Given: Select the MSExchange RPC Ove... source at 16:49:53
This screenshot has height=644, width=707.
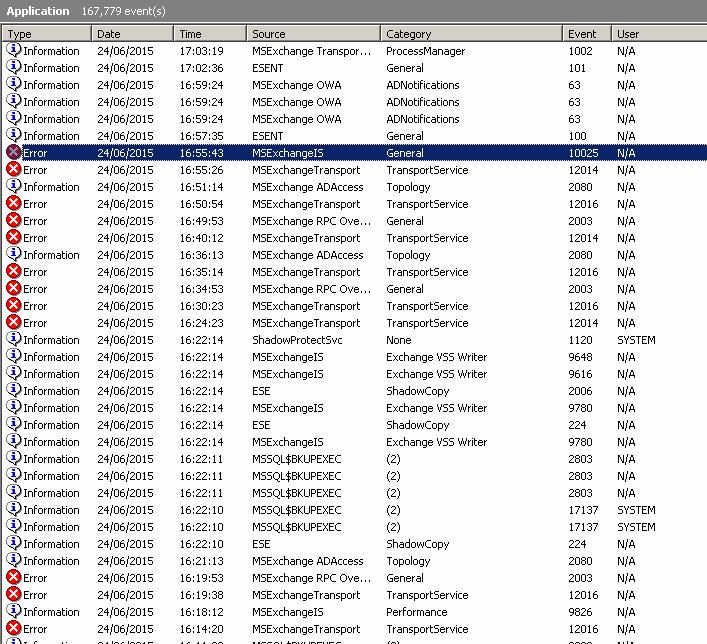Looking at the screenshot, I should (x=312, y=221).
